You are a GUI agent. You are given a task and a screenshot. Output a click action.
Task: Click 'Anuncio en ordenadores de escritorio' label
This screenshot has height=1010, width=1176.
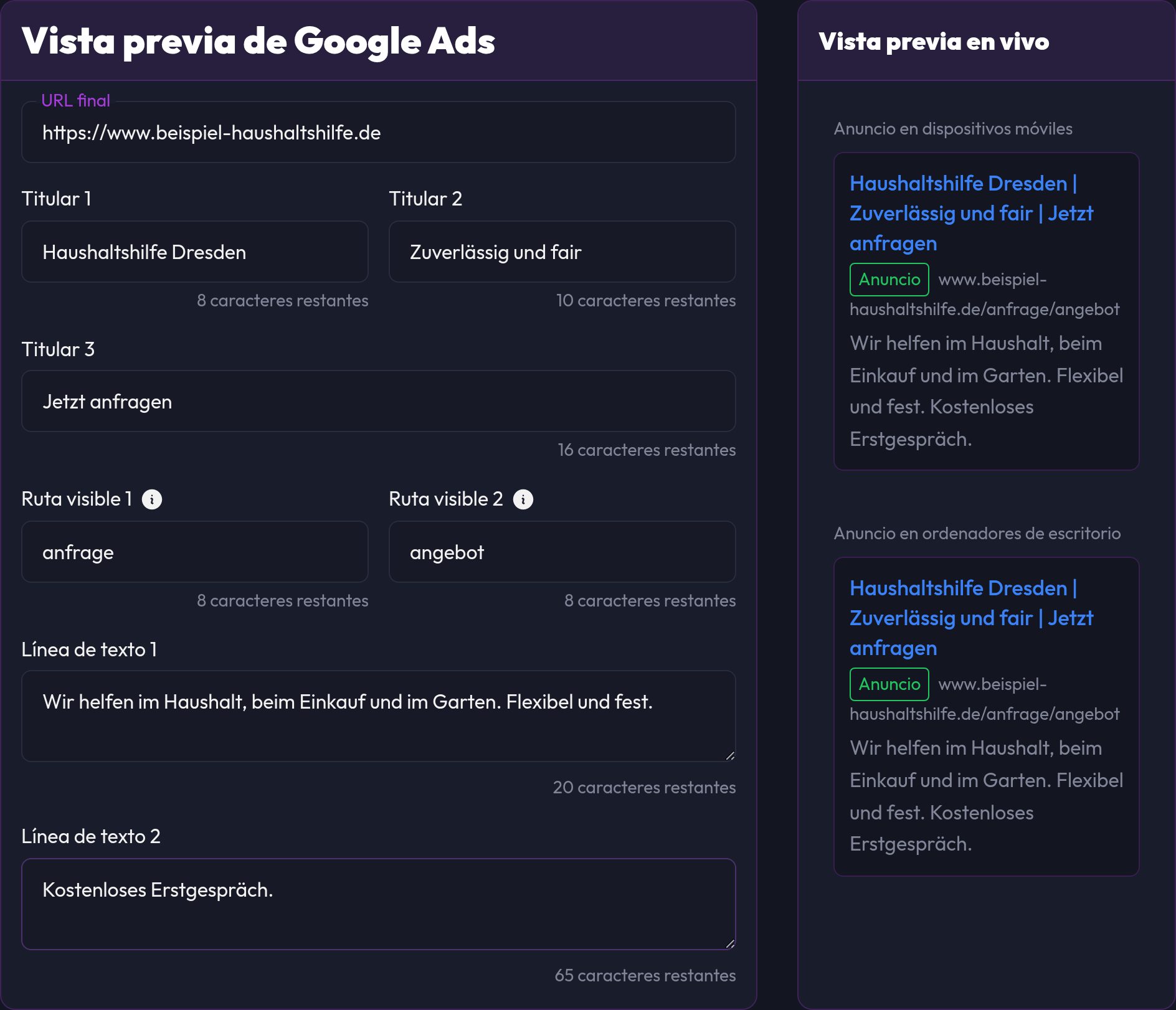pyautogui.click(x=977, y=534)
